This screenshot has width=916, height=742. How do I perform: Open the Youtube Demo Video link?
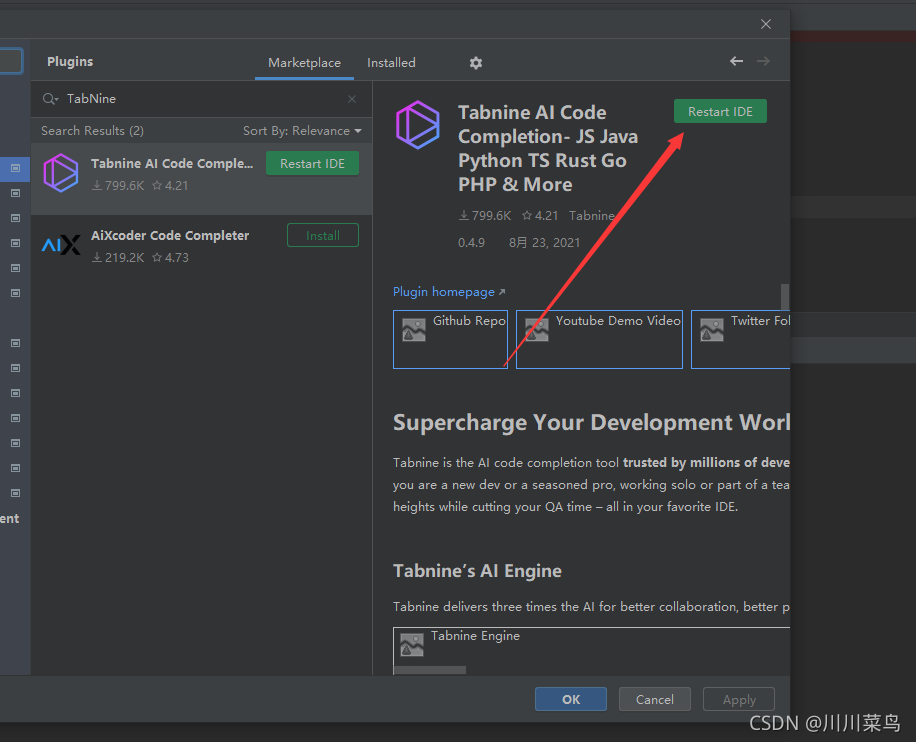(599, 339)
